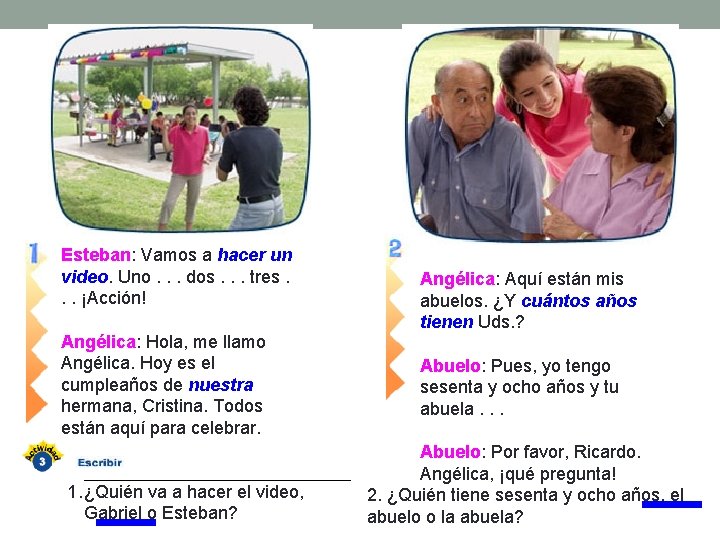Click the Angélica speaker name in panel 2
Screen dimensions: 720x540
coord(457,279)
